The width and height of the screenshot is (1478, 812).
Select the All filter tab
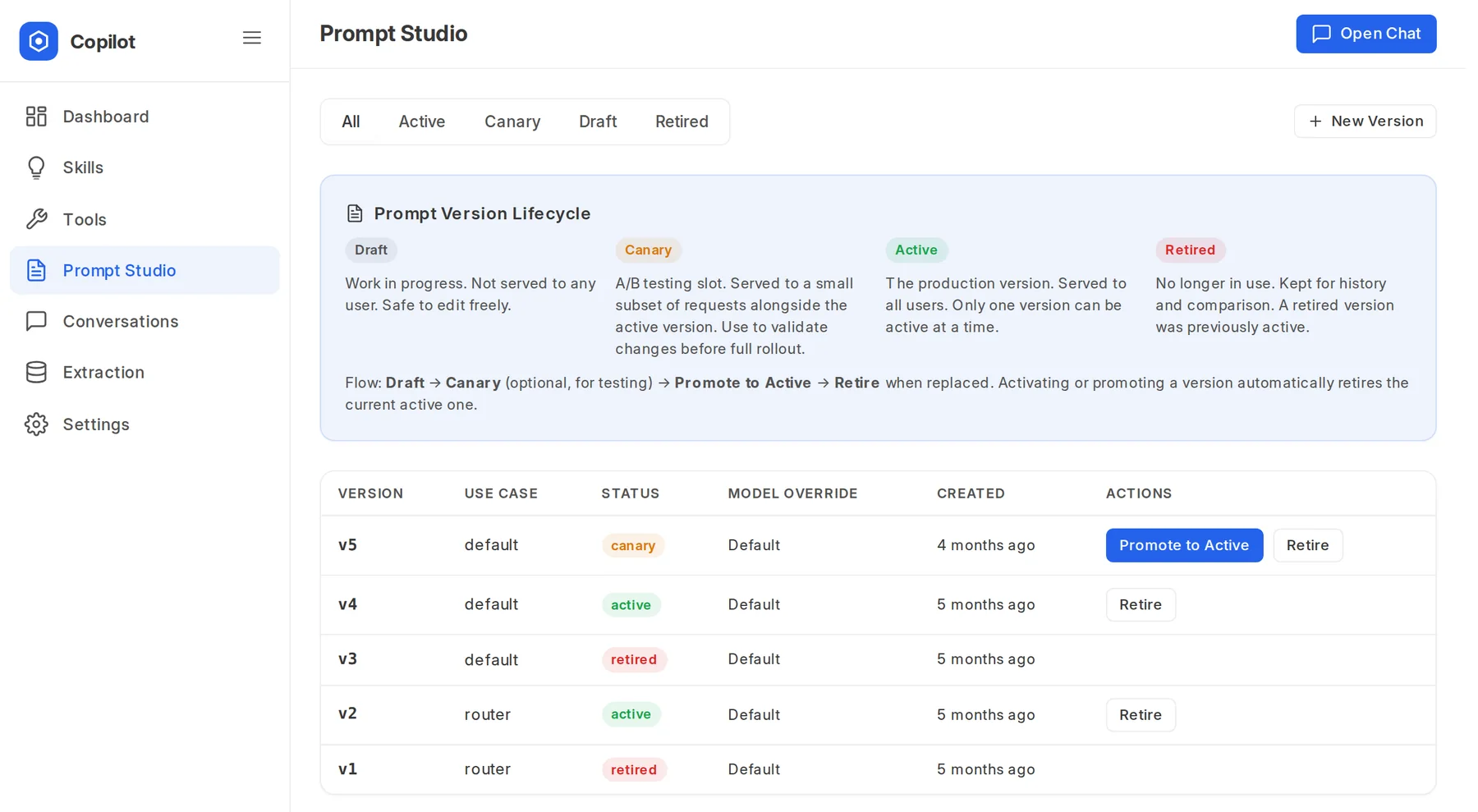[x=351, y=122]
